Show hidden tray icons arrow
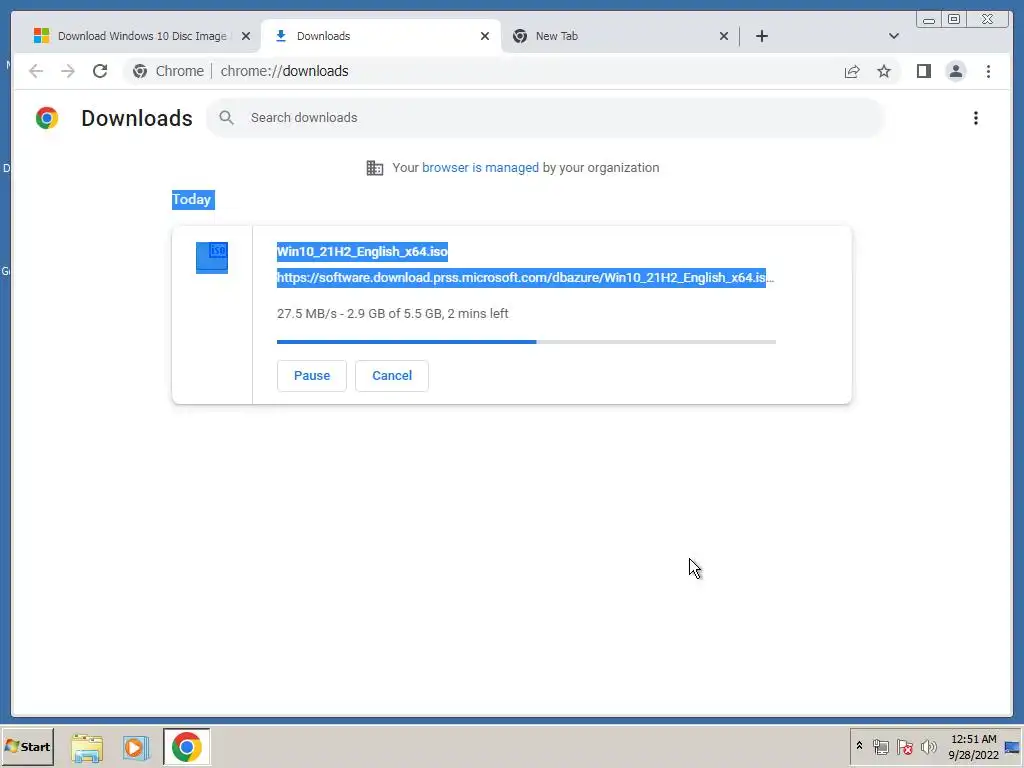 [x=859, y=746]
